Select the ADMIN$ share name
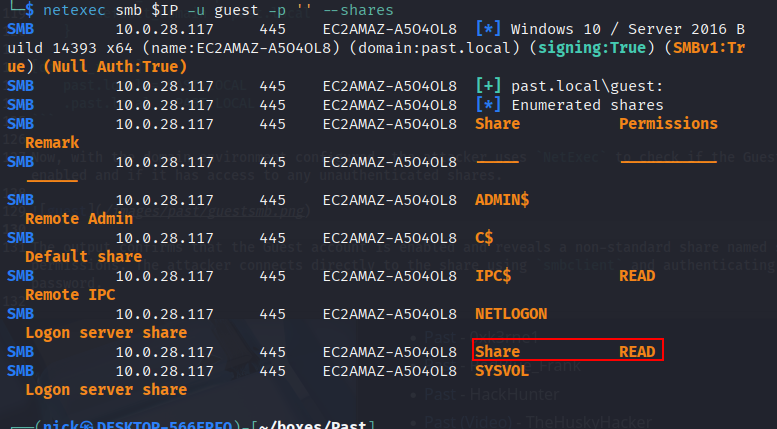The width and height of the screenshot is (777, 429). [x=502, y=200]
